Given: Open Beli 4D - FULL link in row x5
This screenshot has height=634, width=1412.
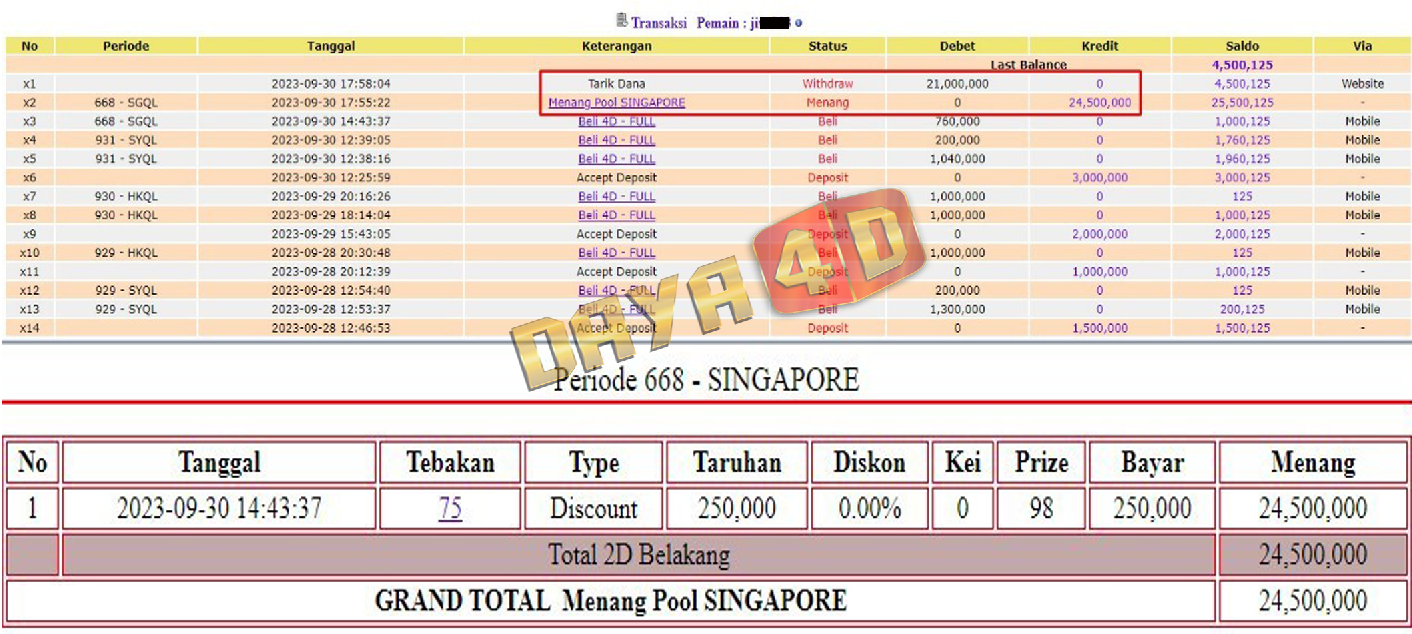Looking at the screenshot, I should [616, 159].
